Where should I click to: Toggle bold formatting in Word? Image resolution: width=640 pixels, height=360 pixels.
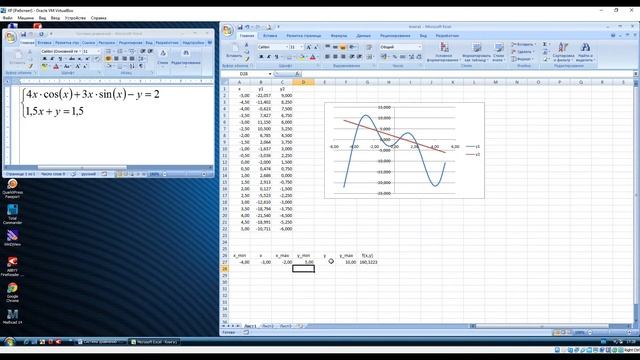(44, 59)
